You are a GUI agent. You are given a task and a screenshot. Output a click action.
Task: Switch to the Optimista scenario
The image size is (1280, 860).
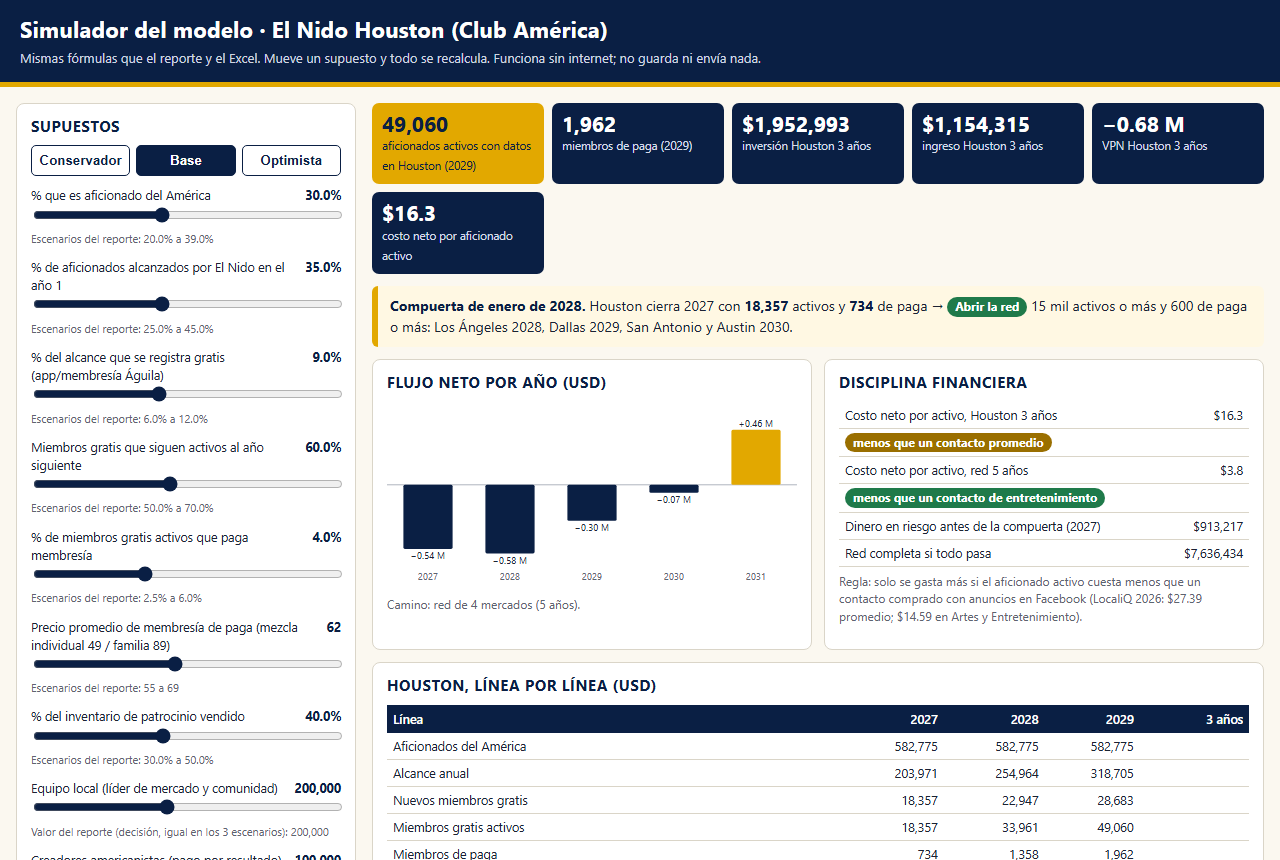pyautogui.click(x=291, y=160)
